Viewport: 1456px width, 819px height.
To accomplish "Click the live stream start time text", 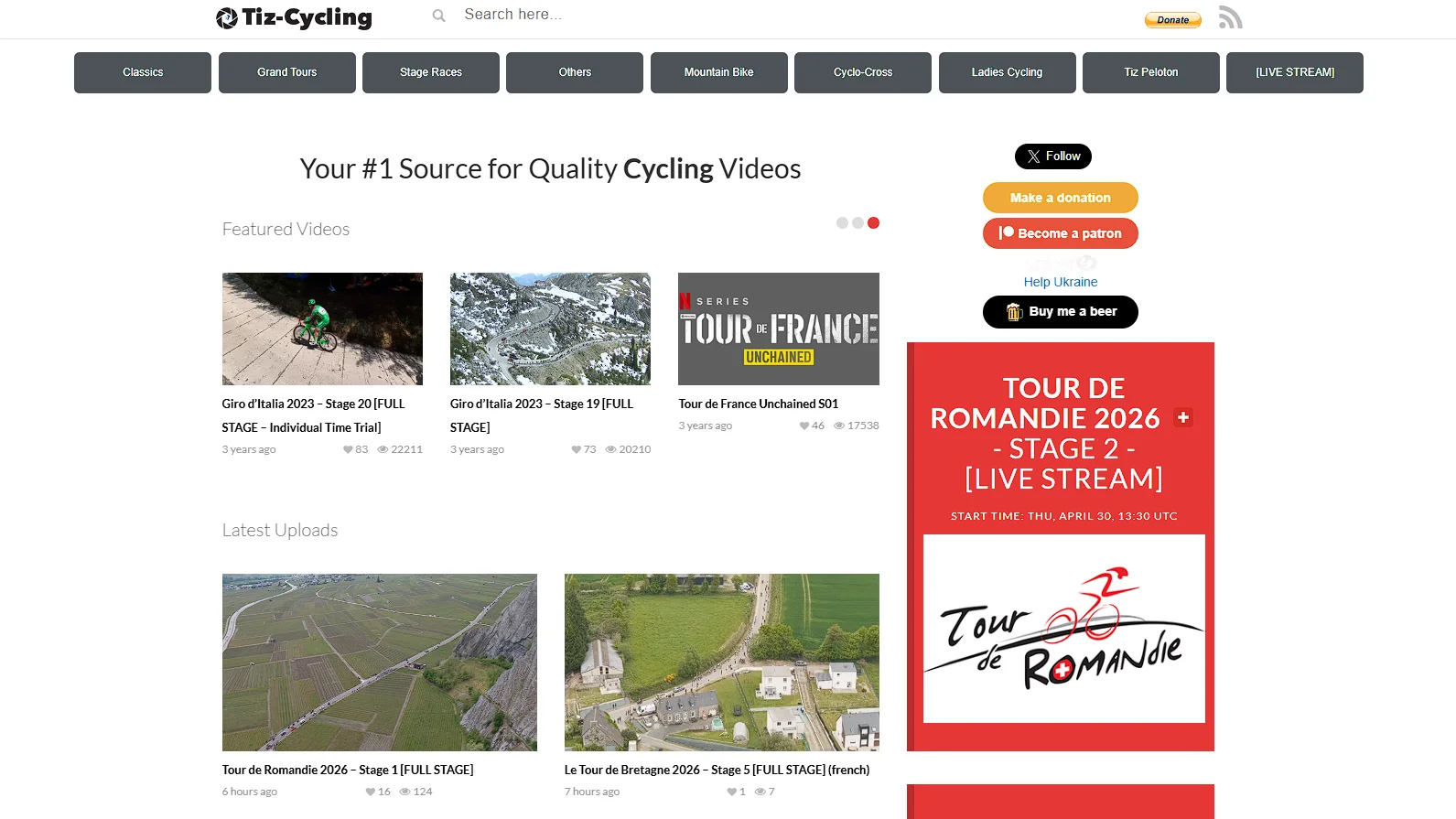I will 1064,516.
